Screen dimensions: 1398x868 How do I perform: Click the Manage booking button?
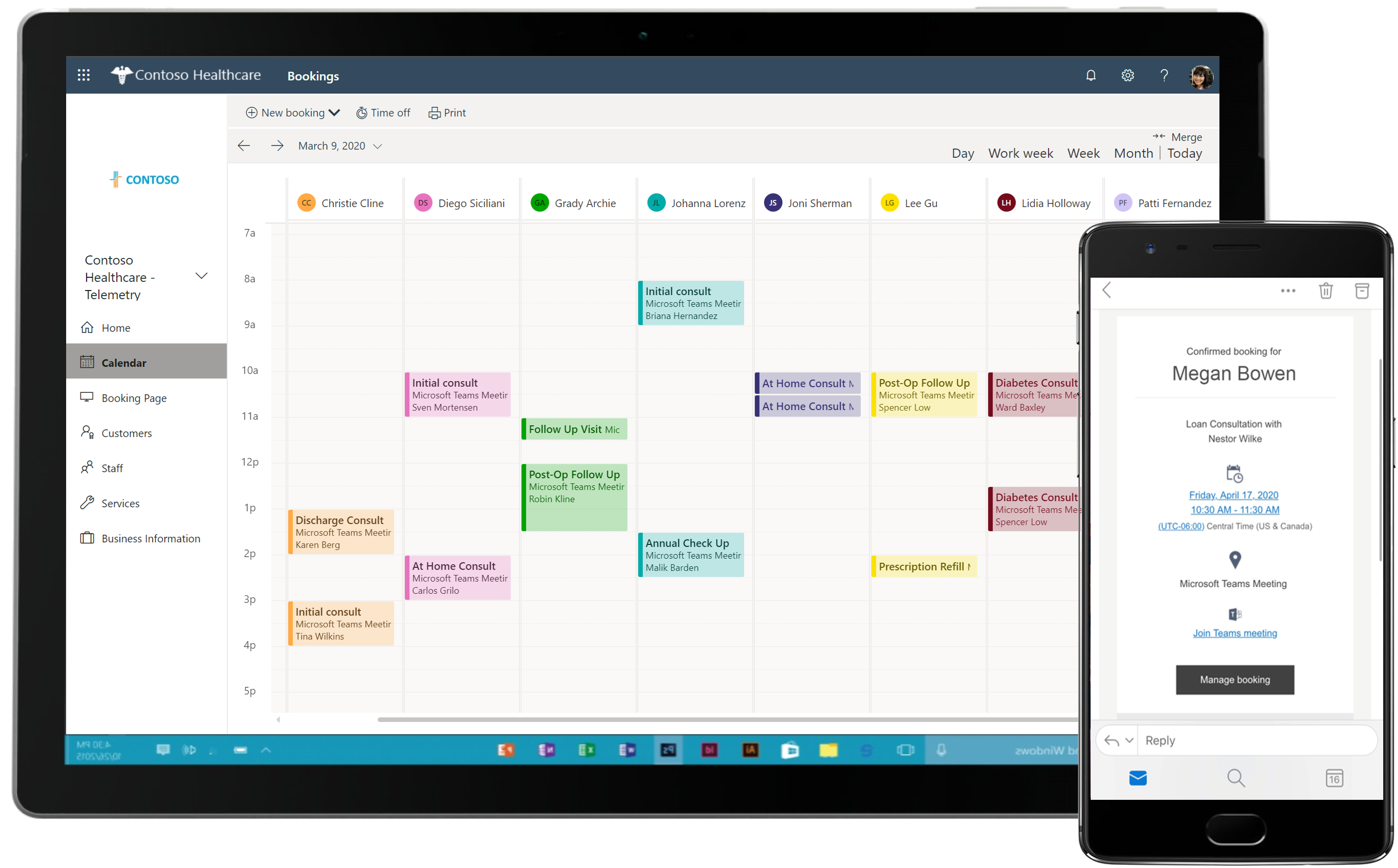coord(1234,678)
